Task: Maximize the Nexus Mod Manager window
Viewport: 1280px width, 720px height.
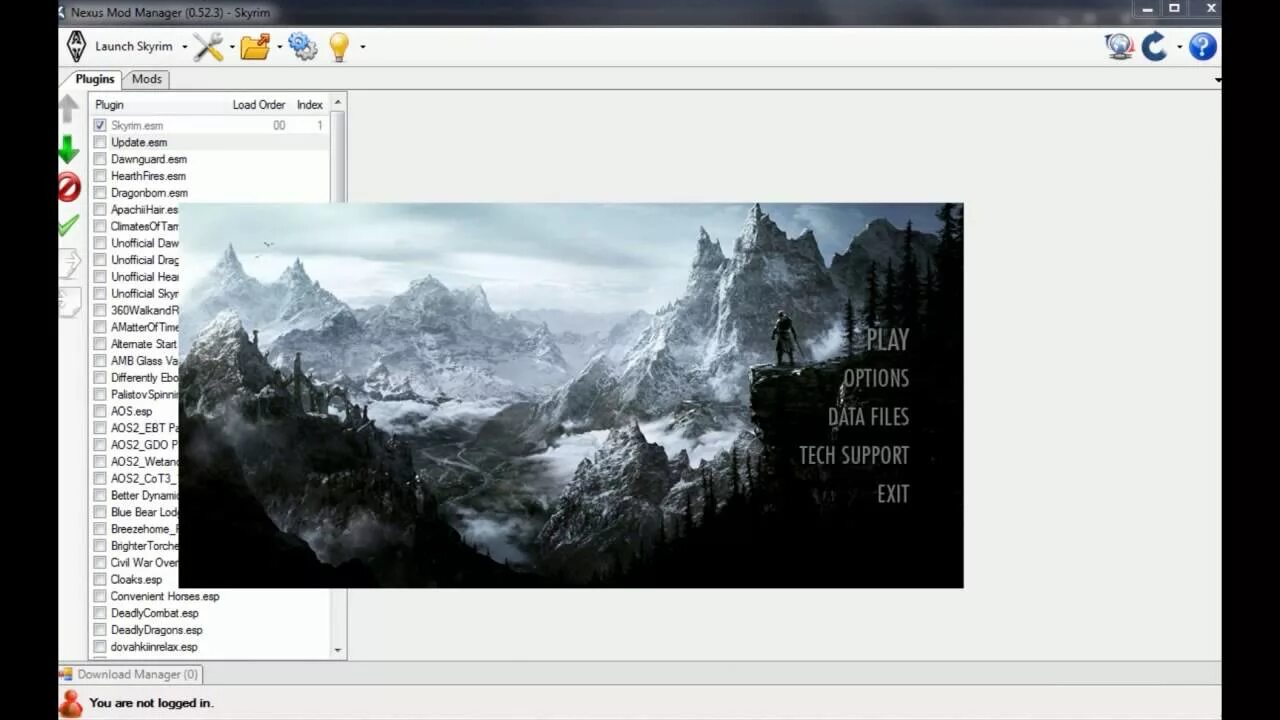Action: 1174,9
